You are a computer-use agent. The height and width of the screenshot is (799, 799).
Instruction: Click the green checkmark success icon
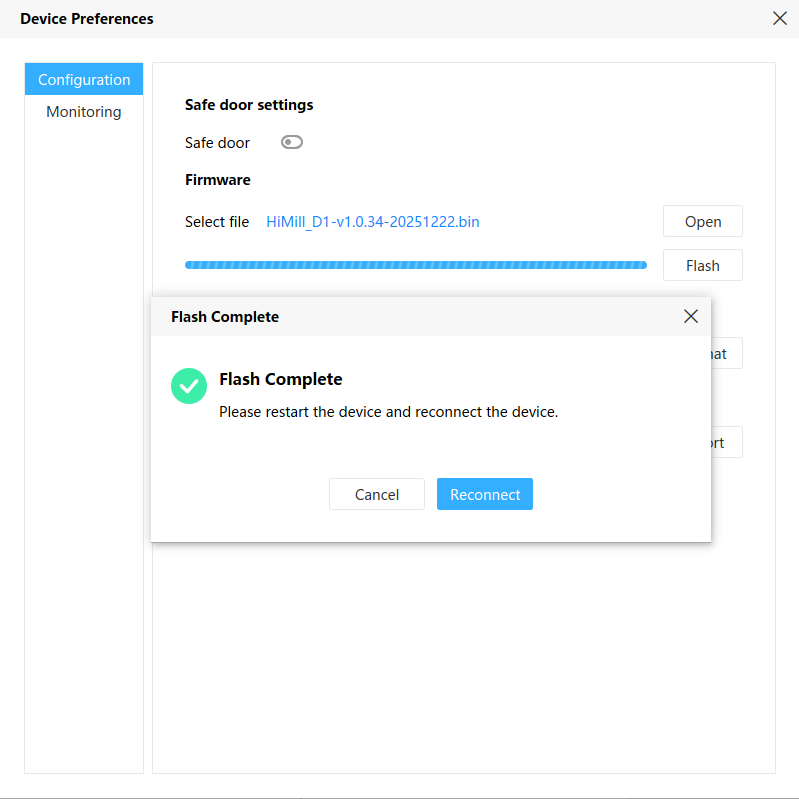[188, 386]
